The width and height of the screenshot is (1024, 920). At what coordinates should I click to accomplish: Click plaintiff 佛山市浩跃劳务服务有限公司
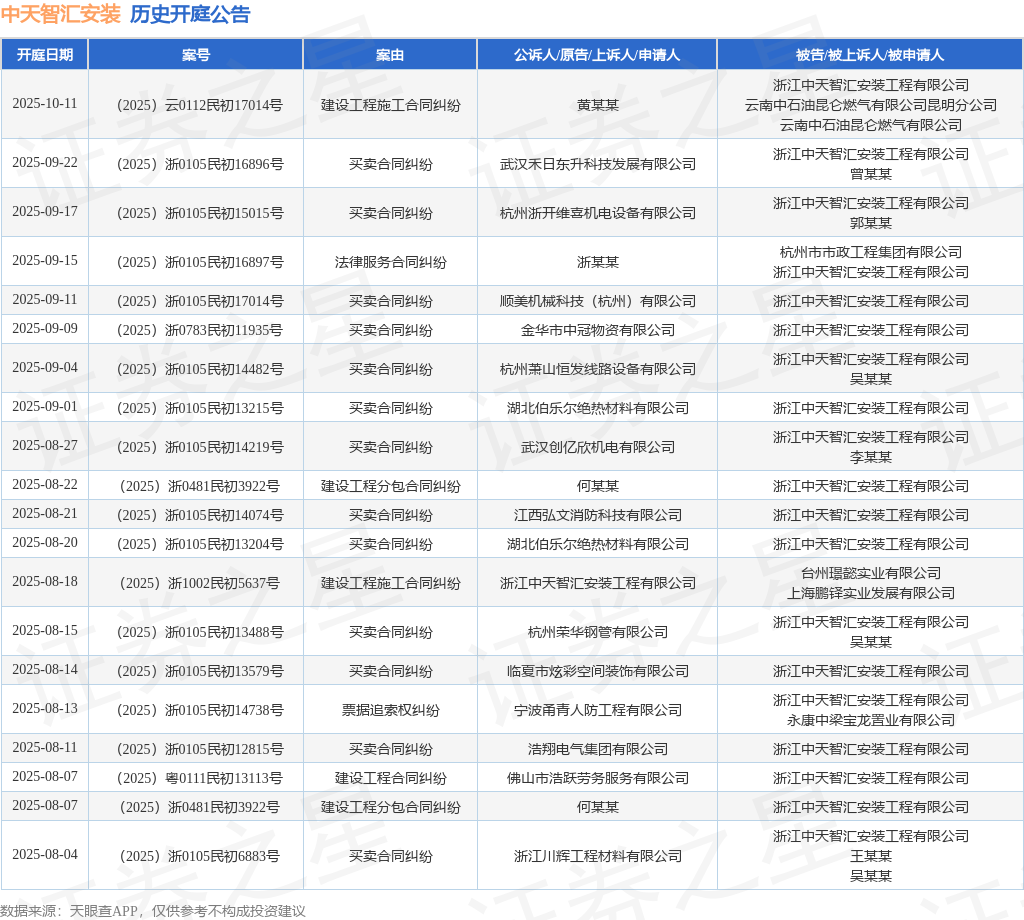[x=598, y=778]
